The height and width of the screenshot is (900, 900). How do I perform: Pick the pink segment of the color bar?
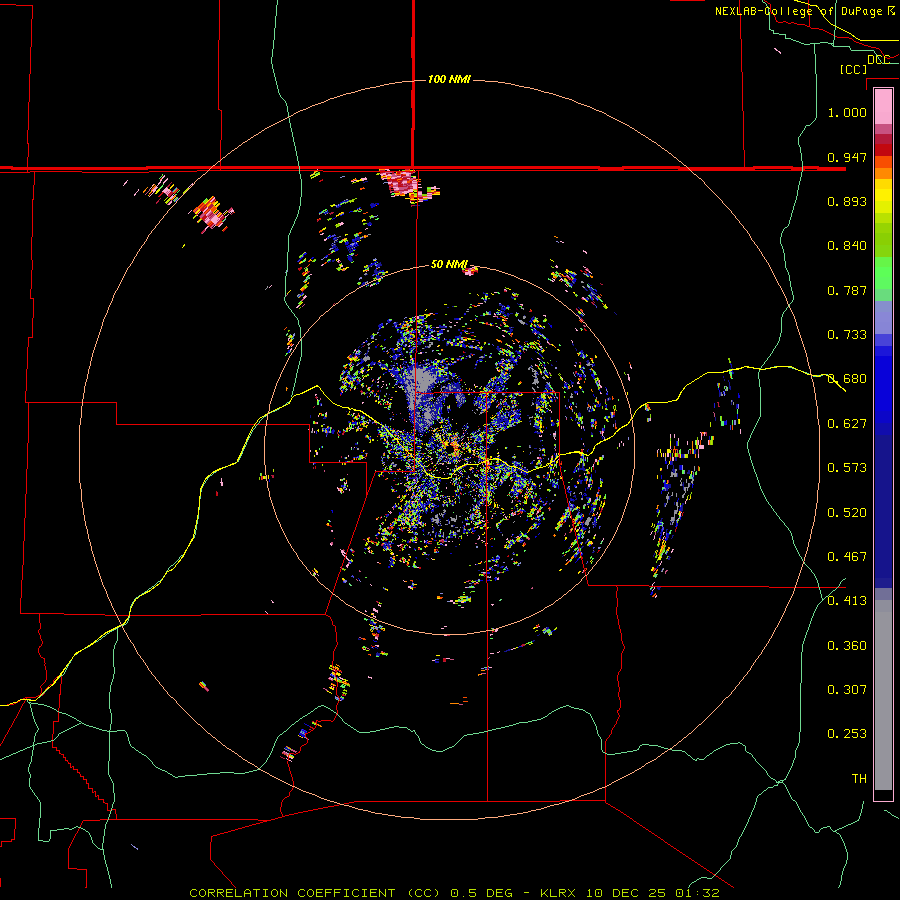883,107
